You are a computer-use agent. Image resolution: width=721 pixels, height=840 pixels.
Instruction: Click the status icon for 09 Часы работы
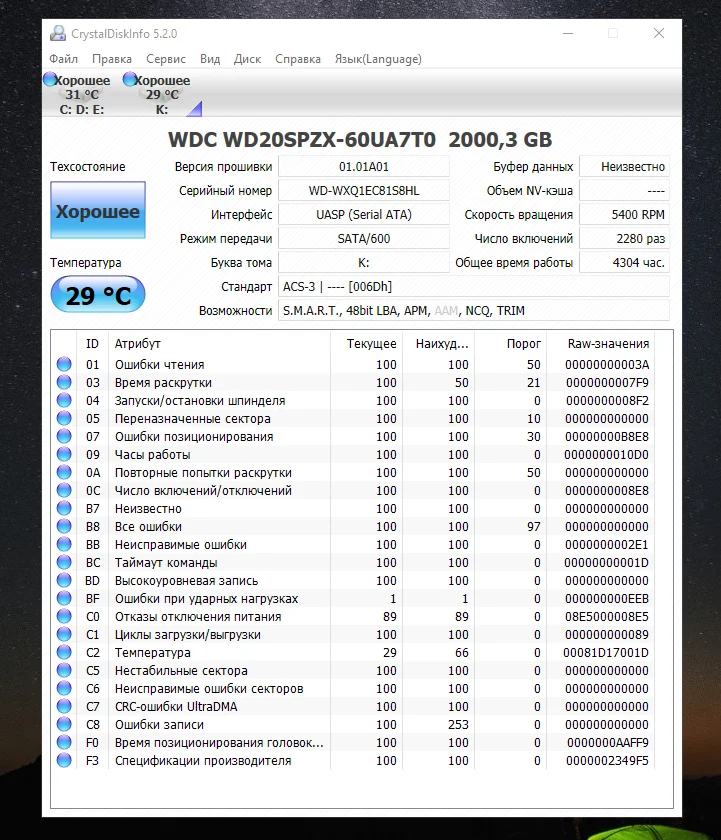(64, 454)
